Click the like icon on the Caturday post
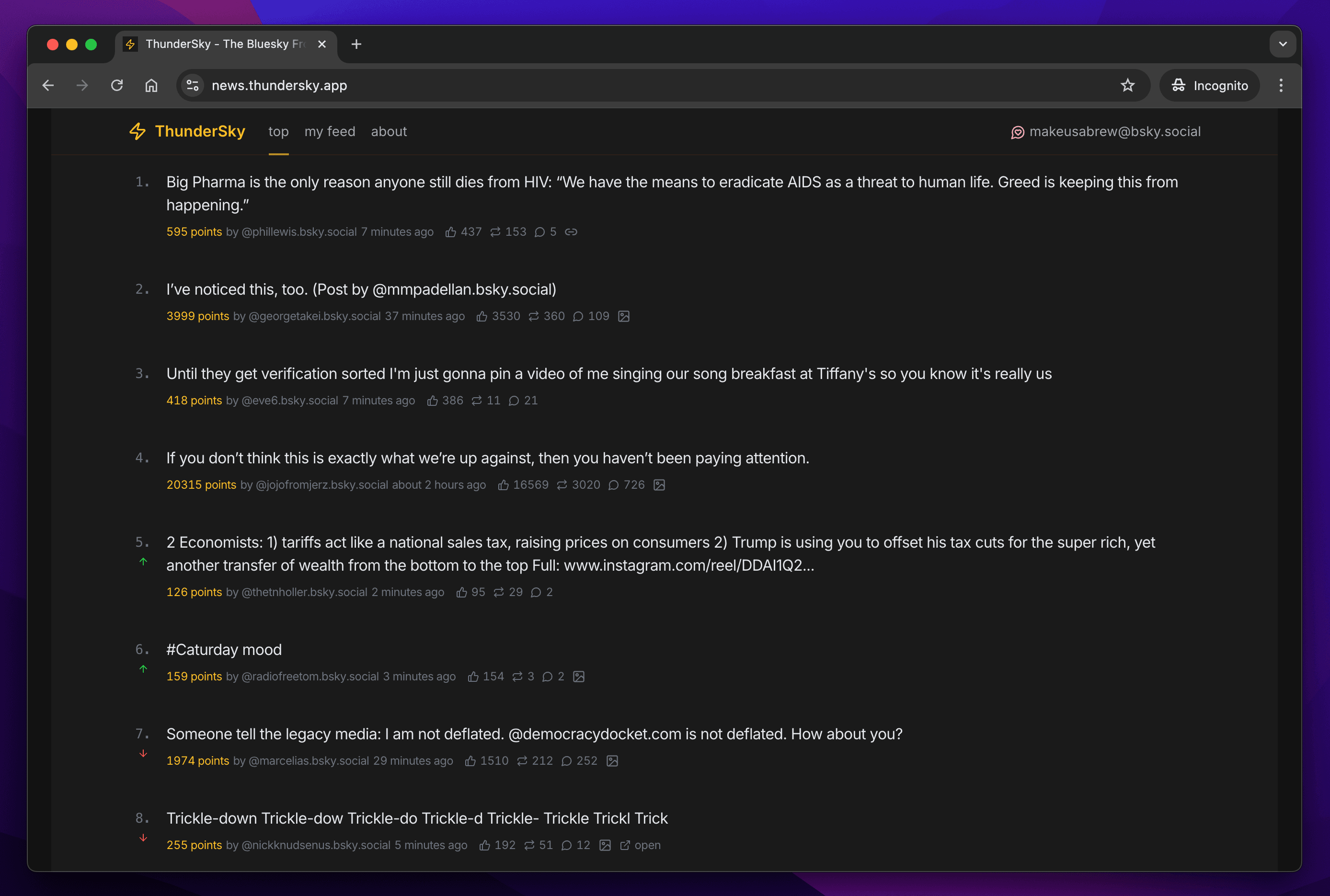Screen dimensions: 1330x896 coord(473,677)
